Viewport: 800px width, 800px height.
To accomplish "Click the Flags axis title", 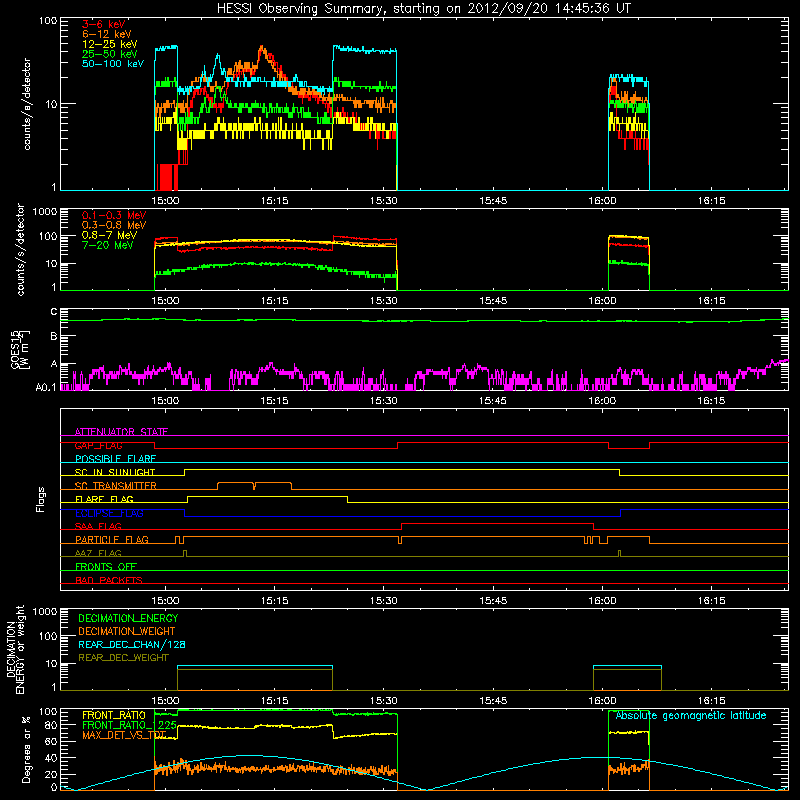I will 41,499.
